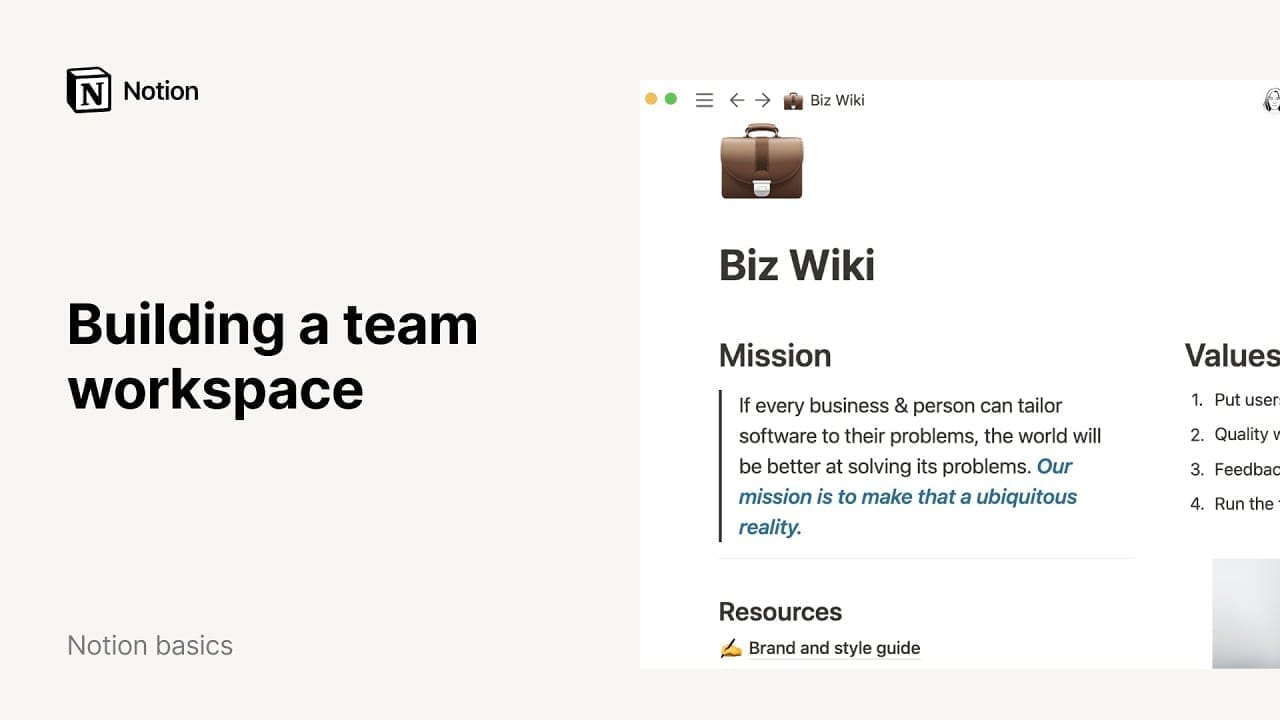The height and width of the screenshot is (720, 1280).
Task: Click the green window maximize button
Action: [671, 99]
